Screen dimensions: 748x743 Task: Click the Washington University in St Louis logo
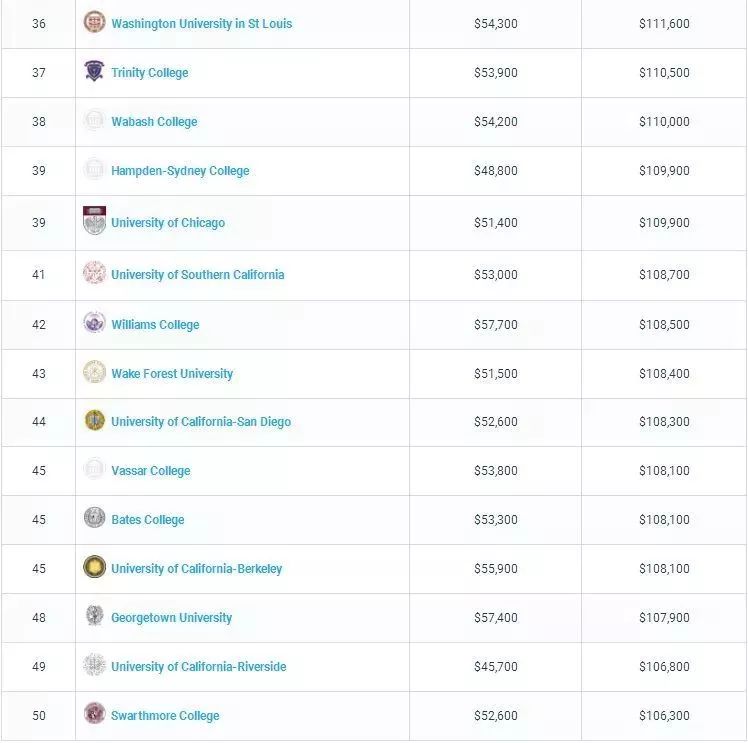pyautogui.click(x=94, y=22)
